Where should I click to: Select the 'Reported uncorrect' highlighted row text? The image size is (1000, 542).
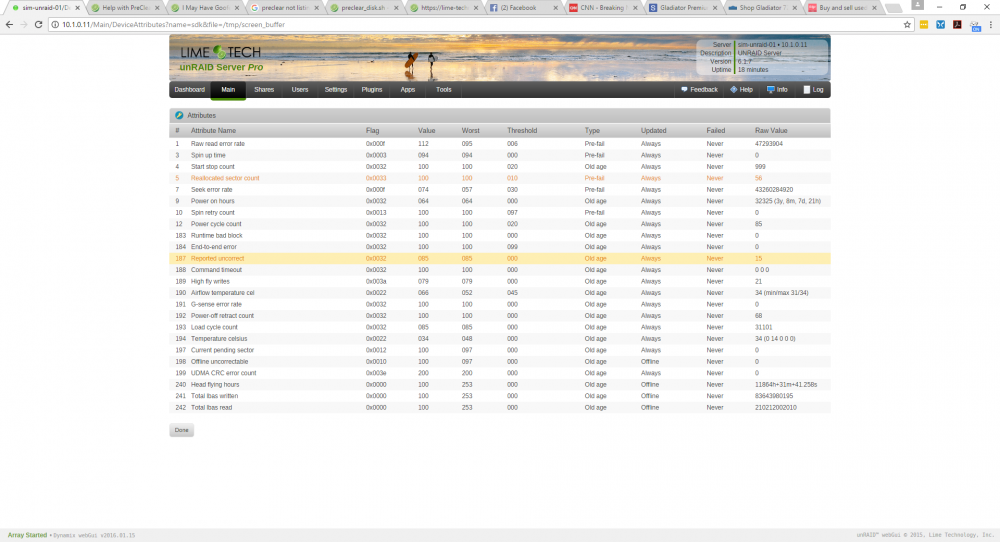click(x=217, y=258)
